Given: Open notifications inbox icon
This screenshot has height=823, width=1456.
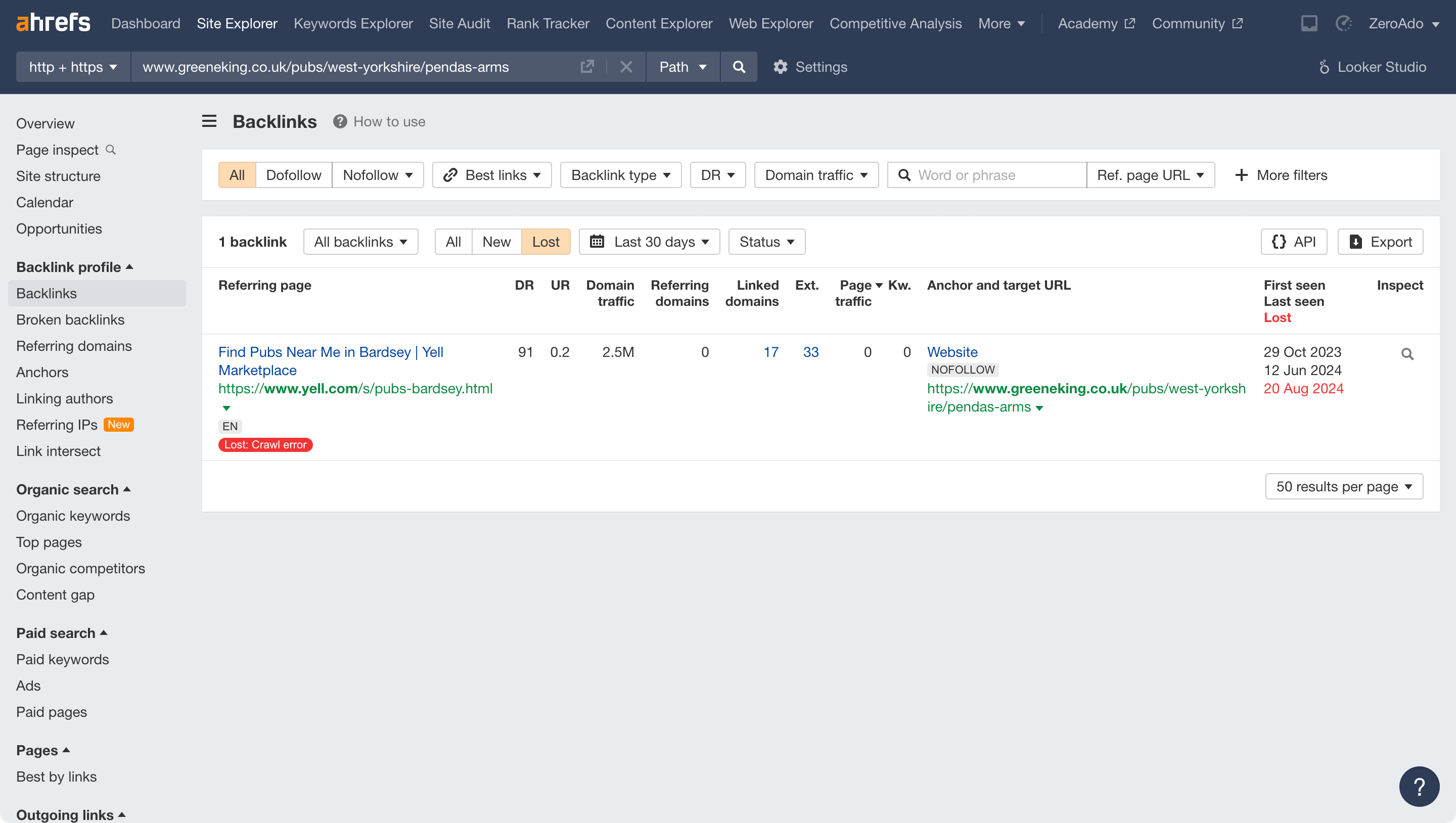Looking at the screenshot, I should point(1309,23).
